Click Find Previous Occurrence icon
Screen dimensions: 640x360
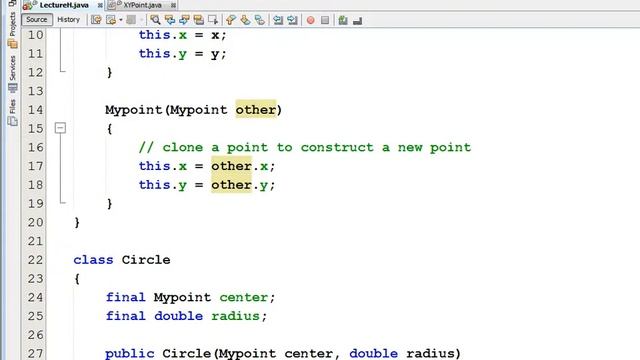170,20
